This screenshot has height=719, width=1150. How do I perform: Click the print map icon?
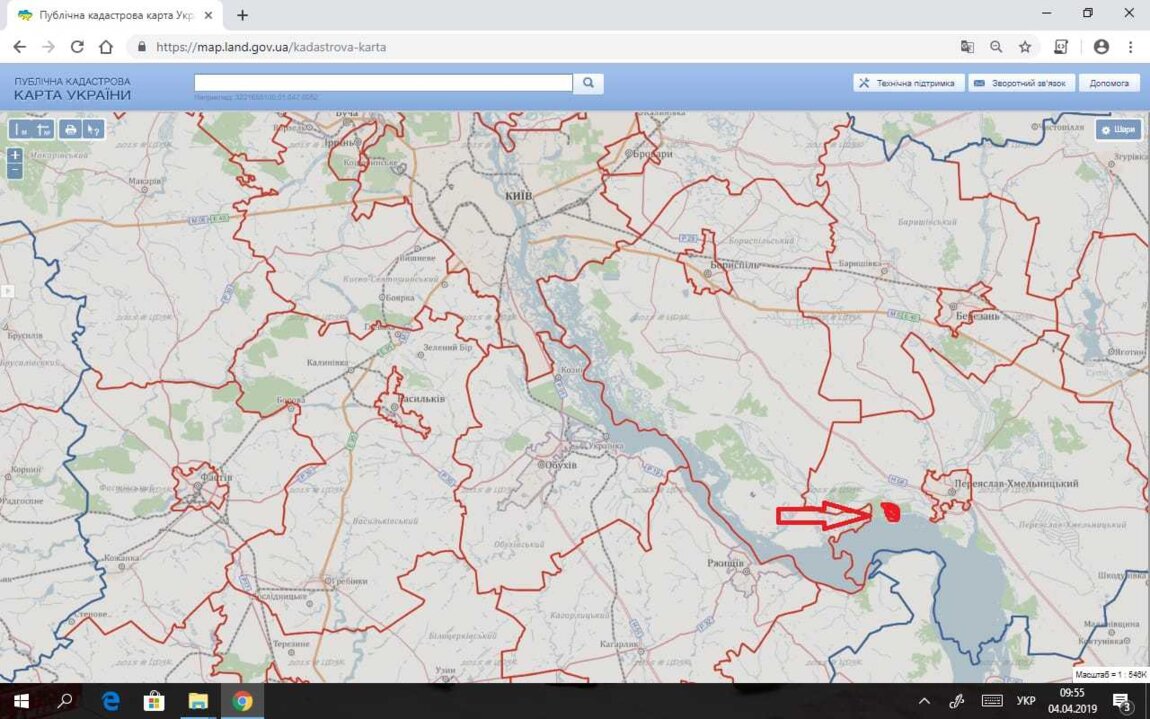pos(70,129)
